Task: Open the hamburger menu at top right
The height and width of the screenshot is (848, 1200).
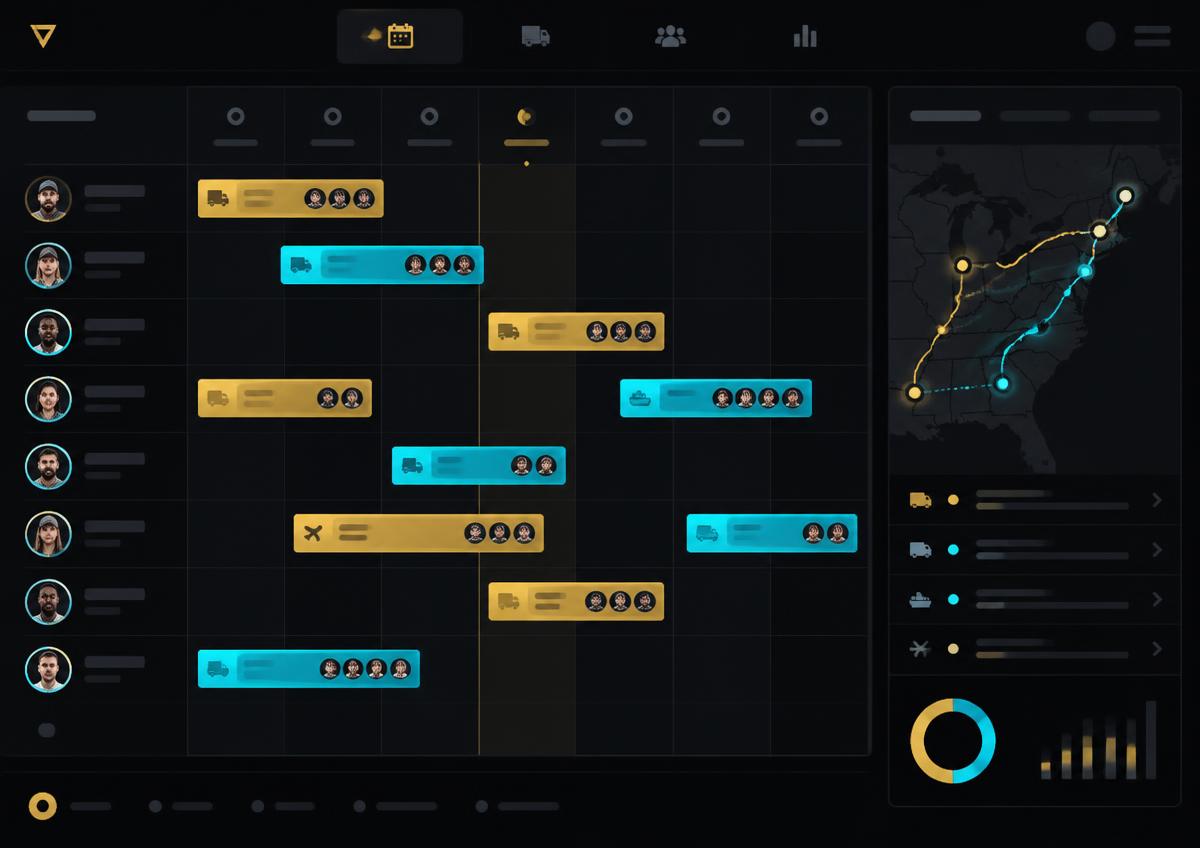Action: (x=1152, y=37)
